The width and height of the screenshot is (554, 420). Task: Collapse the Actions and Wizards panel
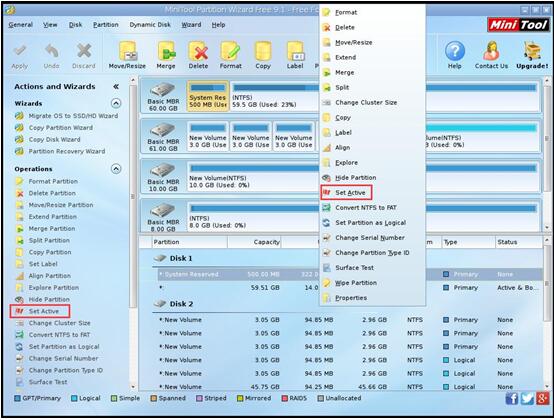click(116, 87)
